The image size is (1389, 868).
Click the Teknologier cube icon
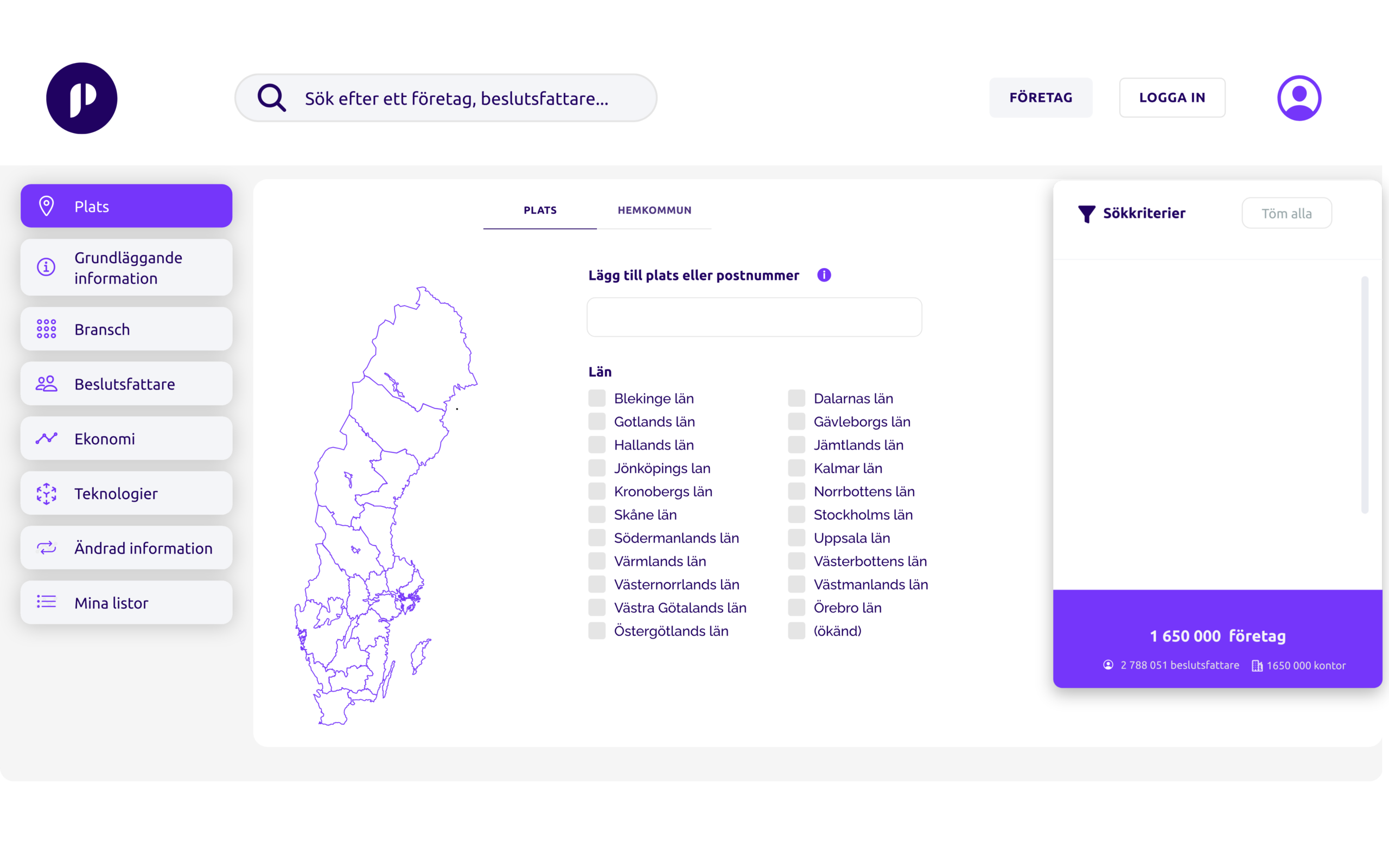(x=47, y=493)
